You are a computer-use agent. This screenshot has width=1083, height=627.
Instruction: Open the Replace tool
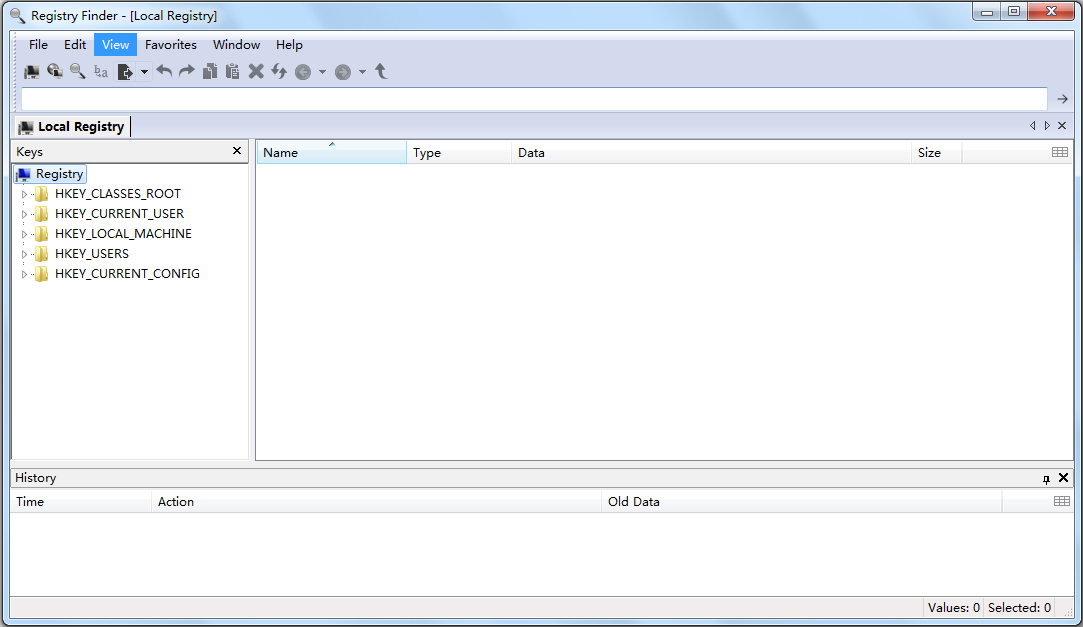point(101,72)
